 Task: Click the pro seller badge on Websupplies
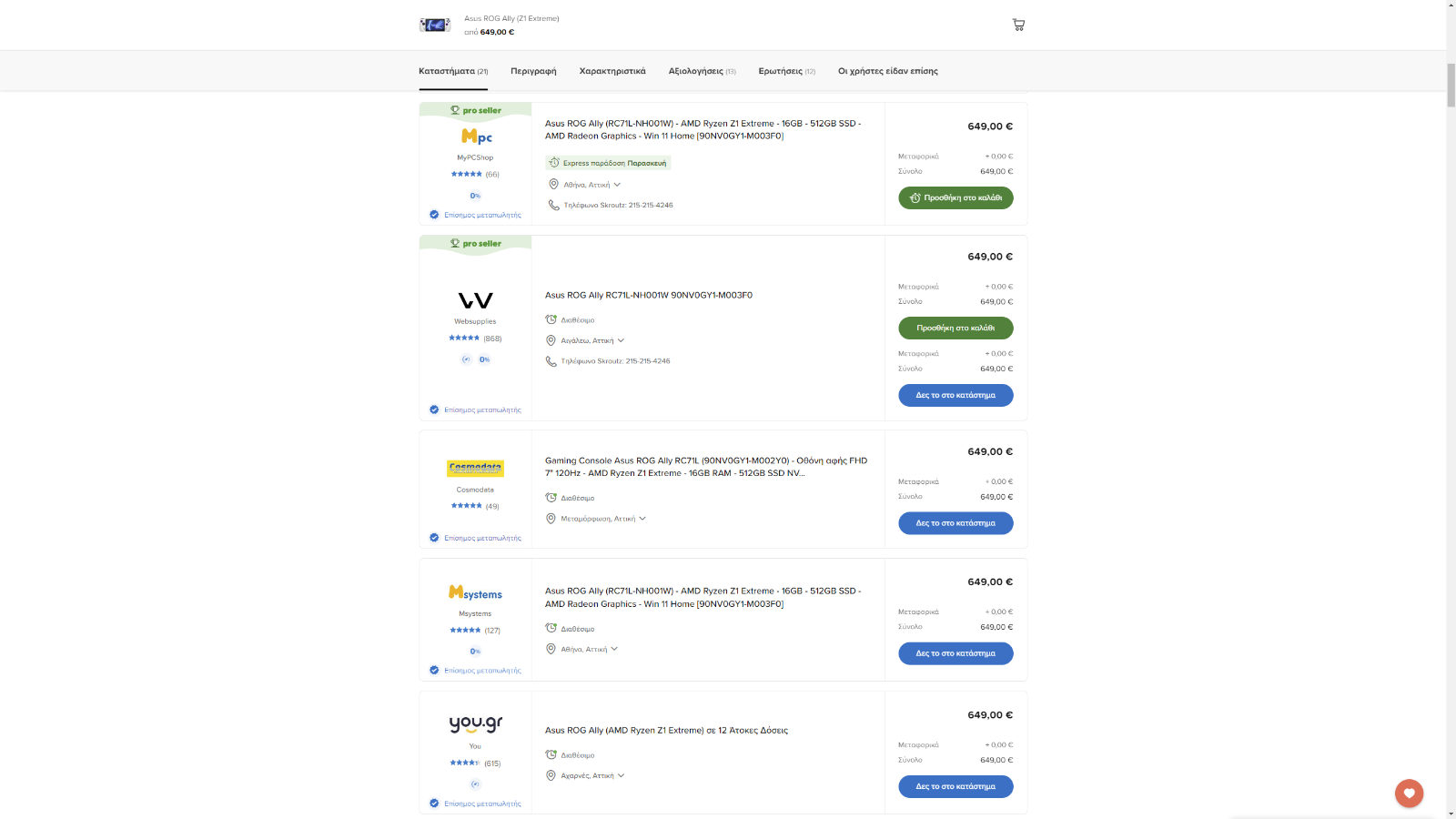[x=475, y=244]
